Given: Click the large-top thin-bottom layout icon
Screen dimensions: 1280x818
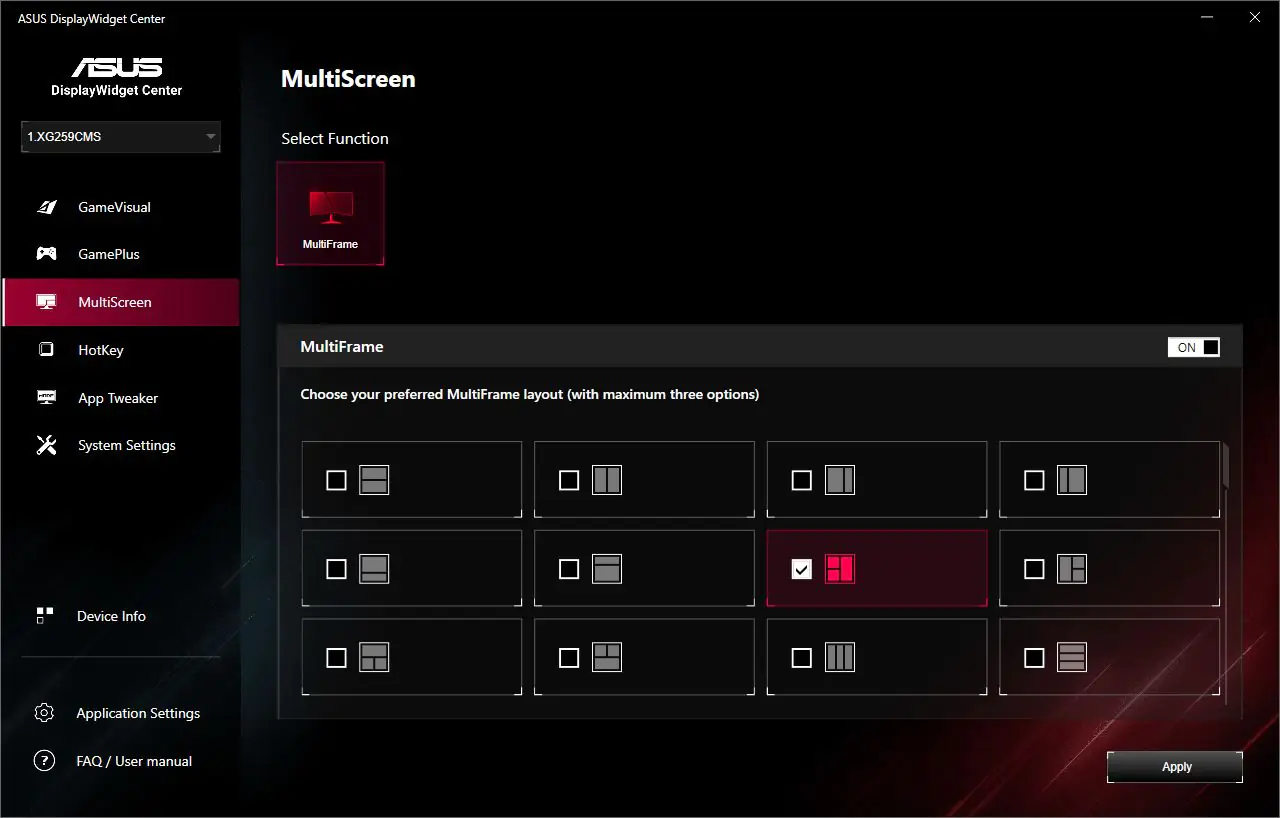Looking at the screenshot, I should (374, 569).
